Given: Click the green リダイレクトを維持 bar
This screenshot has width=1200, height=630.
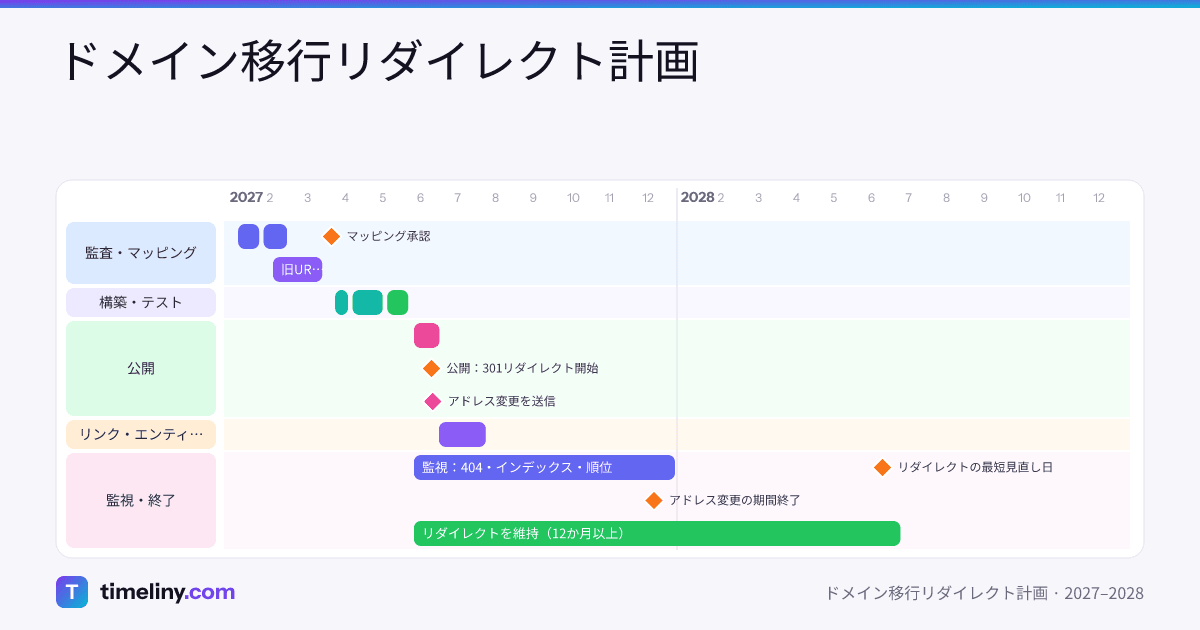Looking at the screenshot, I should (657, 533).
